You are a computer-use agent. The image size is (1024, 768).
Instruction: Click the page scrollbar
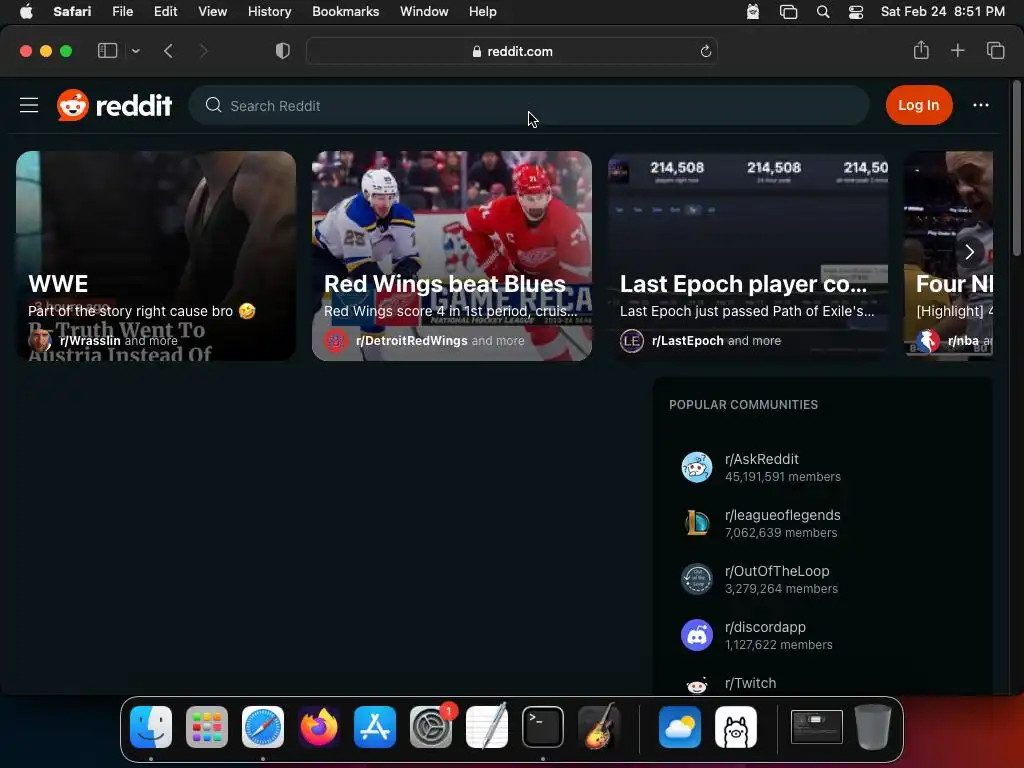(x=1016, y=168)
